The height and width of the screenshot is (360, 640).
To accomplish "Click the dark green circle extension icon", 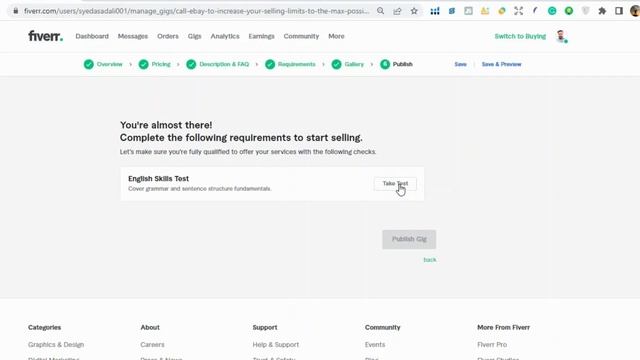I will pyautogui.click(x=569, y=11).
